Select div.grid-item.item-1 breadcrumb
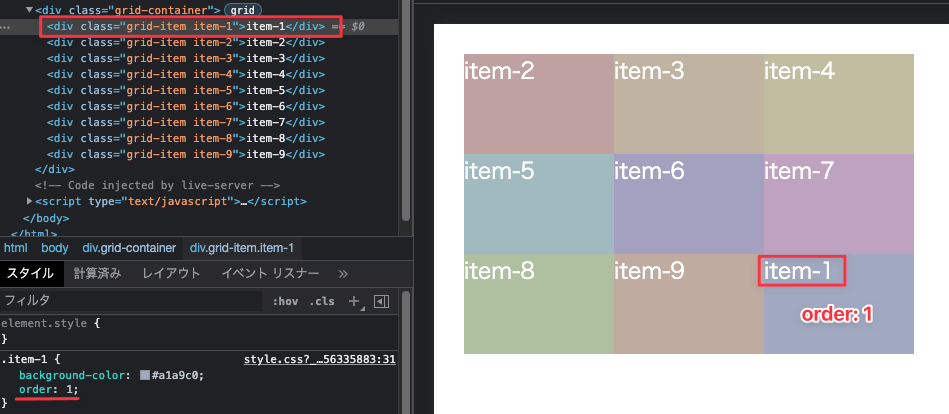 (x=242, y=248)
